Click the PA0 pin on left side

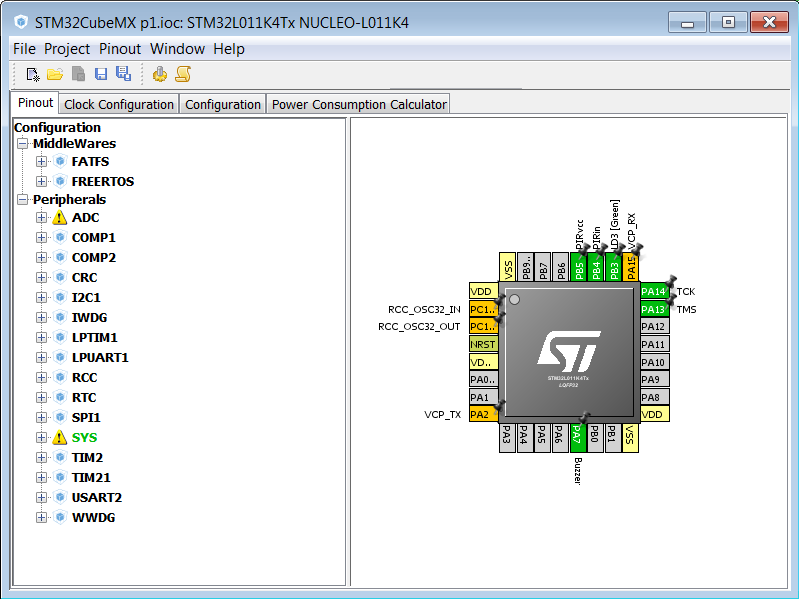click(484, 379)
